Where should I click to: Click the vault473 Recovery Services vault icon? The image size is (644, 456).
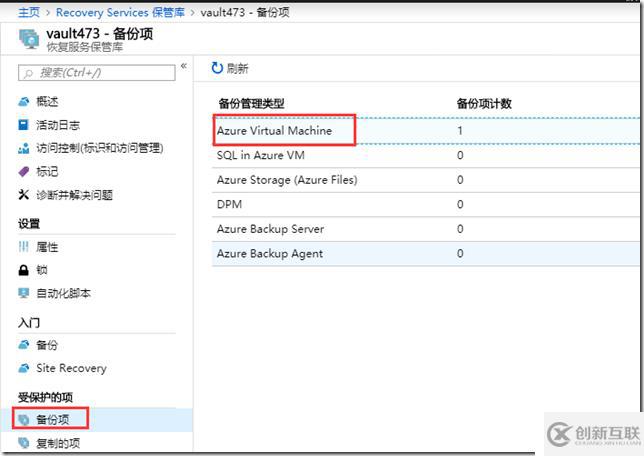coord(29,39)
